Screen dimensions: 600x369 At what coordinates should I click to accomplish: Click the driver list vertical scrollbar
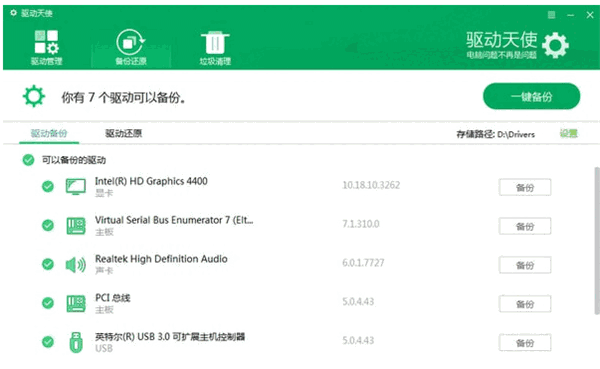coord(597,240)
